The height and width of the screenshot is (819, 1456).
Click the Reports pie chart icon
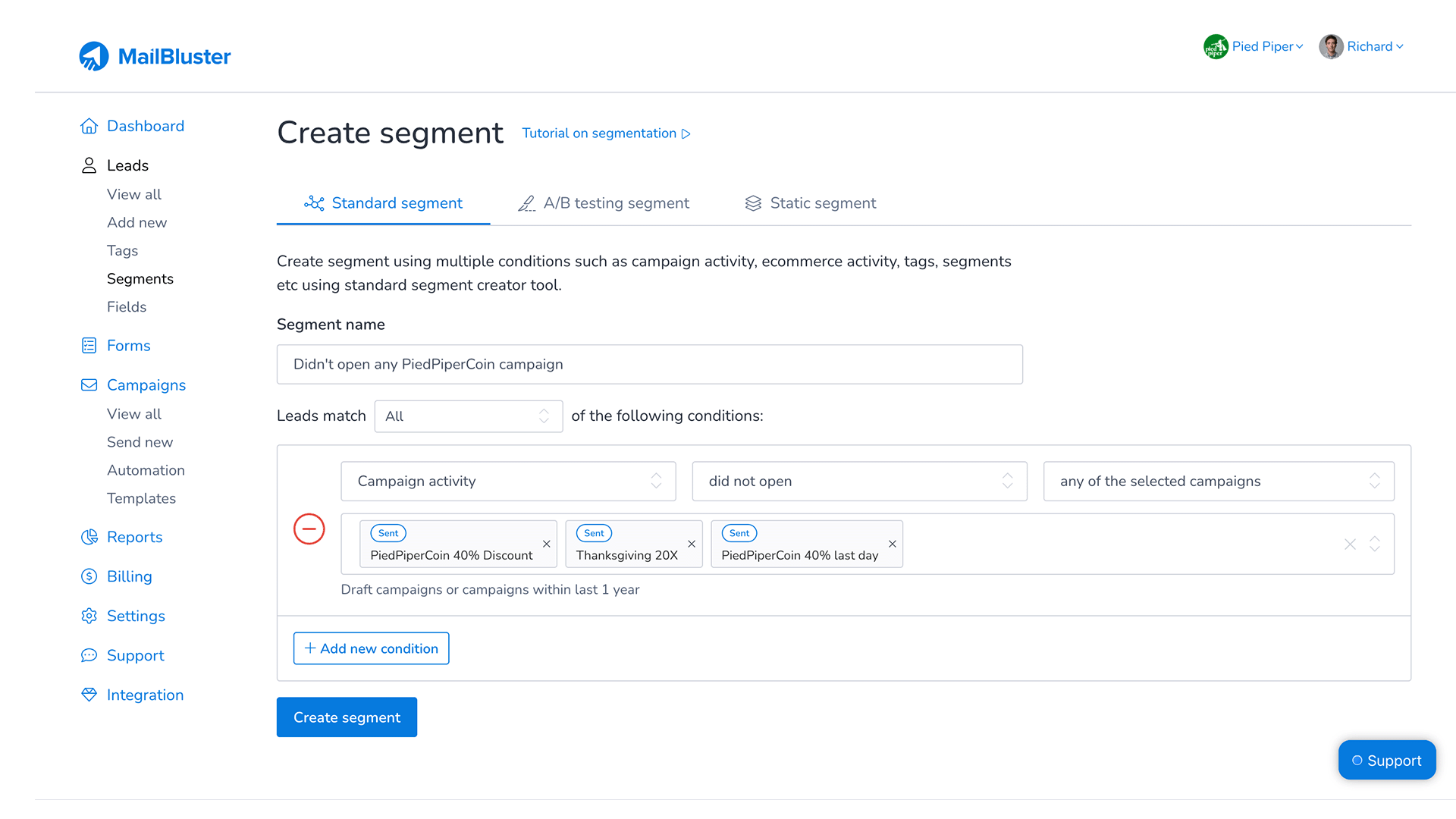pyautogui.click(x=89, y=537)
